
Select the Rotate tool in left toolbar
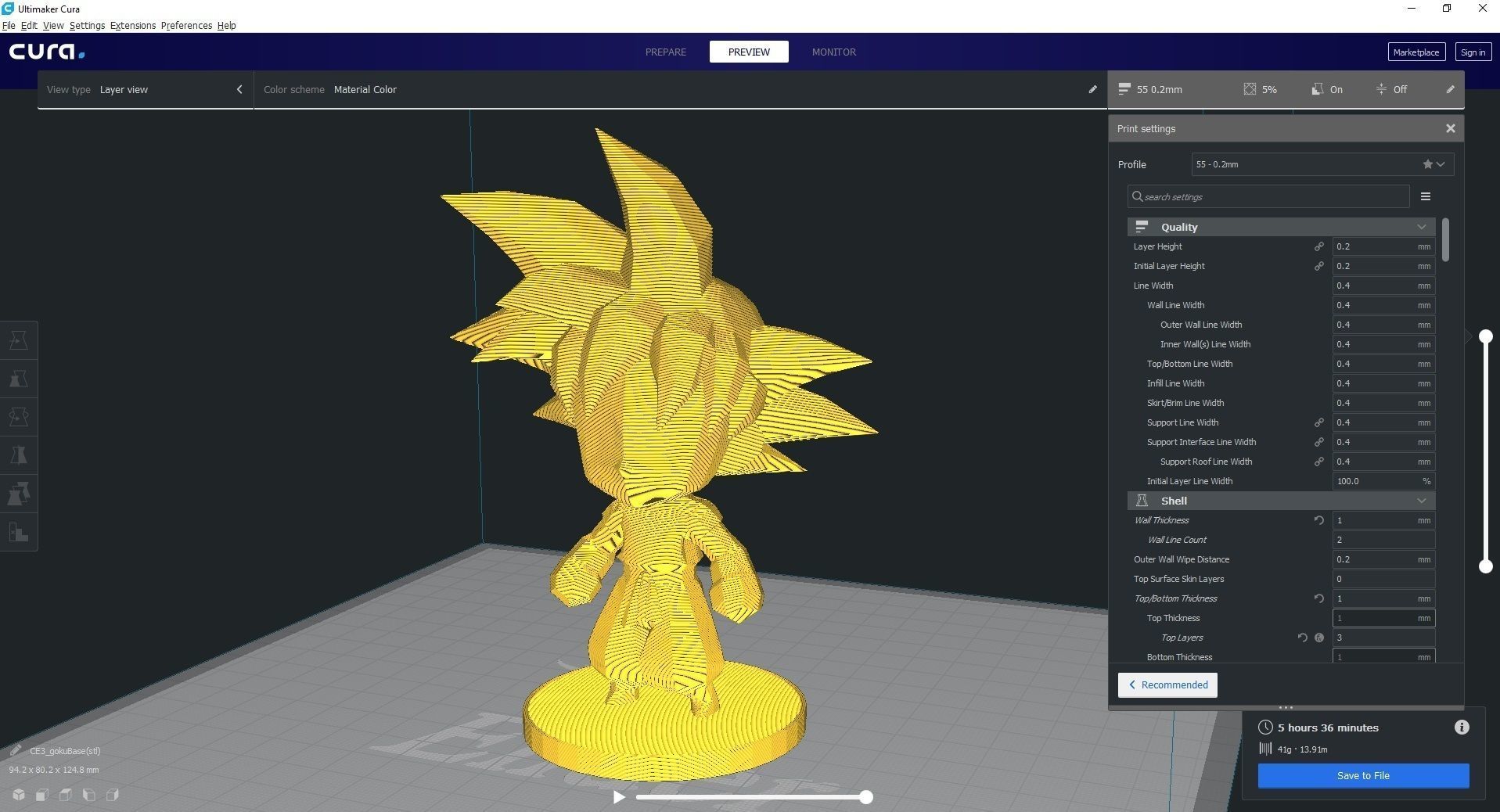(19, 417)
